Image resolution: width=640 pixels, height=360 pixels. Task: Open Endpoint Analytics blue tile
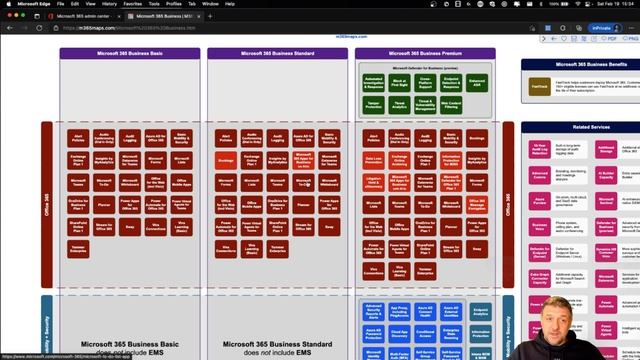(x=481, y=312)
